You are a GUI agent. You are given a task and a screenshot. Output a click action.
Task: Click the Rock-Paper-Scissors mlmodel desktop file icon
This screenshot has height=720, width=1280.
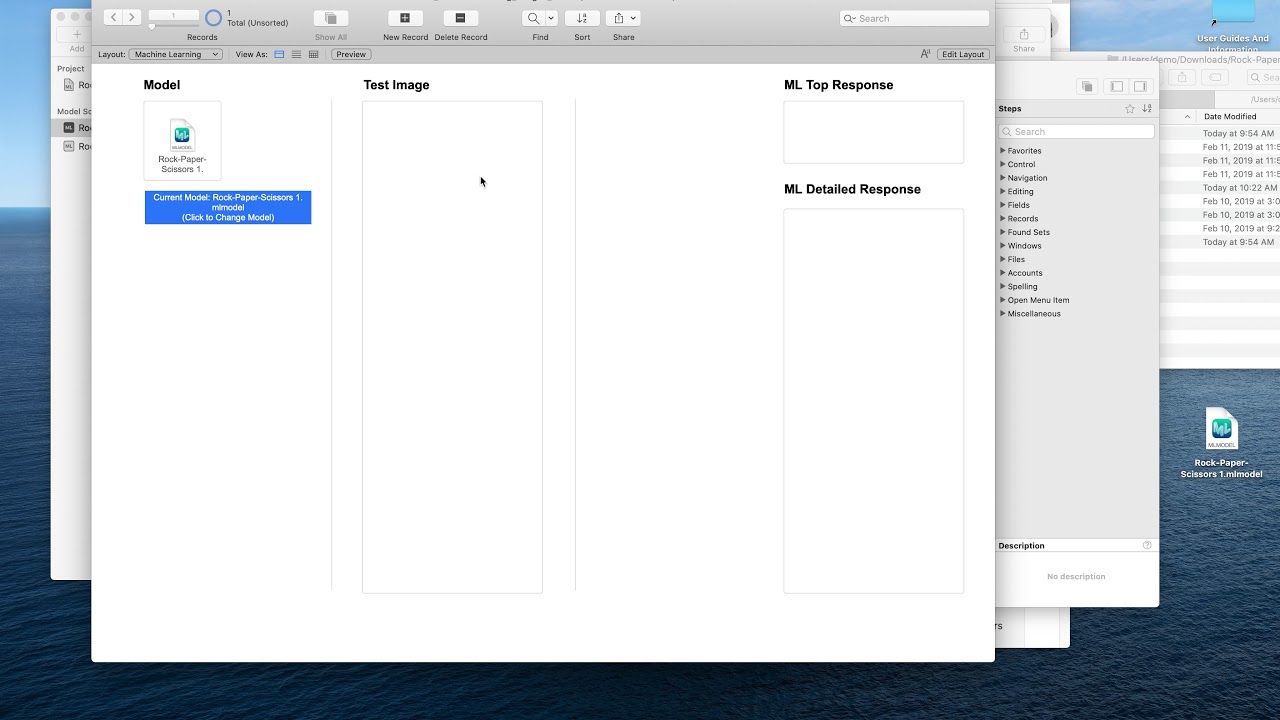pyautogui.click(x=1221, y=430)
